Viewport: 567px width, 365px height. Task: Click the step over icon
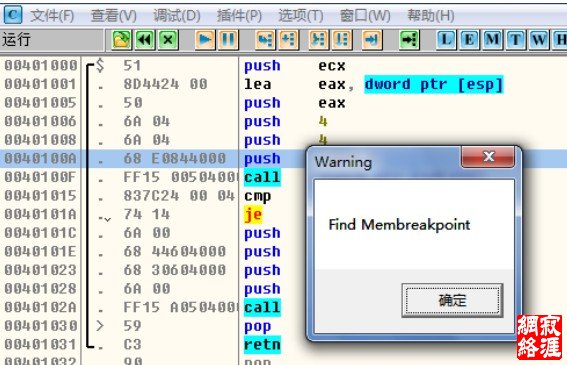coord(289,39)
